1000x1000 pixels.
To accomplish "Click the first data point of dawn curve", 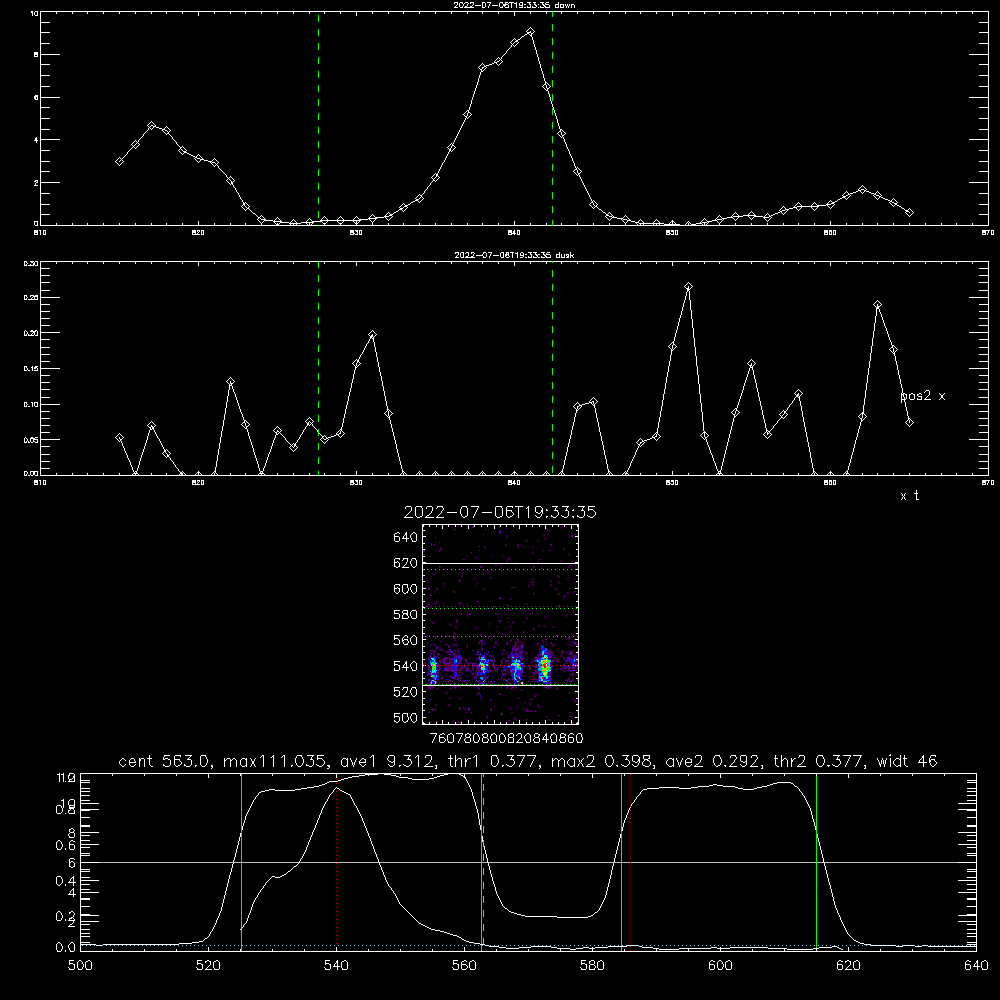I will (119, 161).
